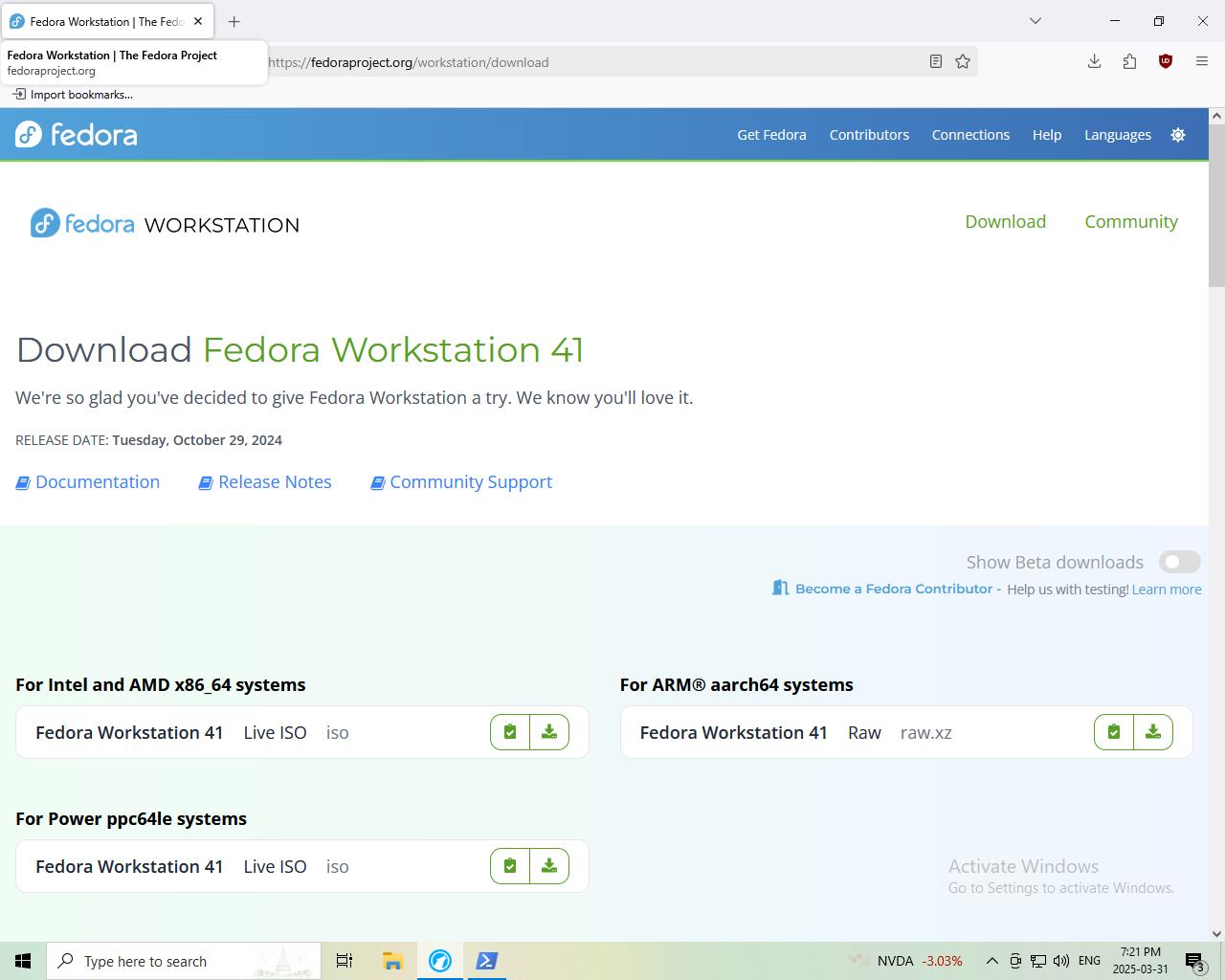The width and height of the screenshot is (1225, 980).
Task: Open the notification center icon
Action: [1194, 961]
